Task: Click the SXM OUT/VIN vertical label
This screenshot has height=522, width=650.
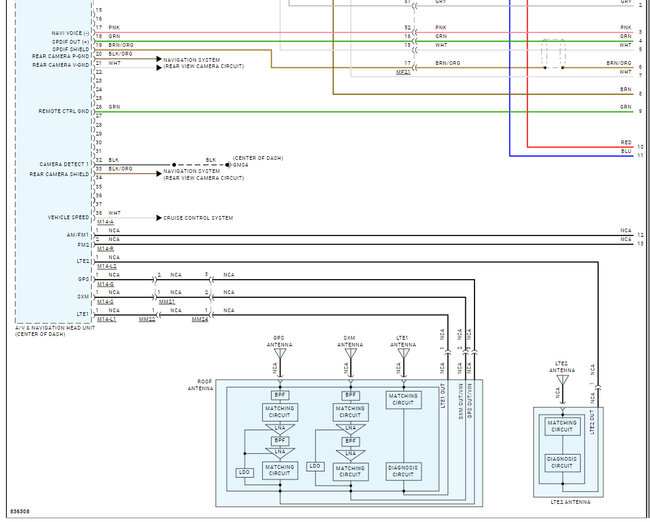Action: pos(461,401)
